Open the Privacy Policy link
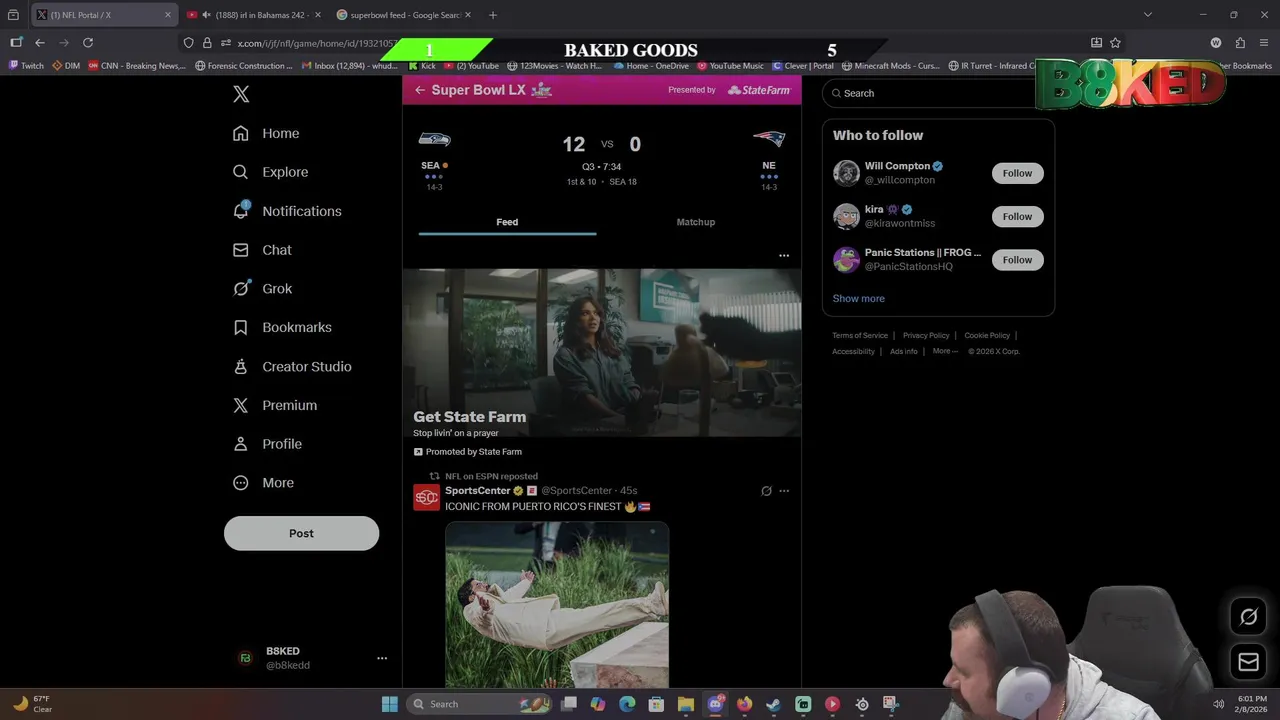This screenshot has height=720, width=1280. click(926, 335)
